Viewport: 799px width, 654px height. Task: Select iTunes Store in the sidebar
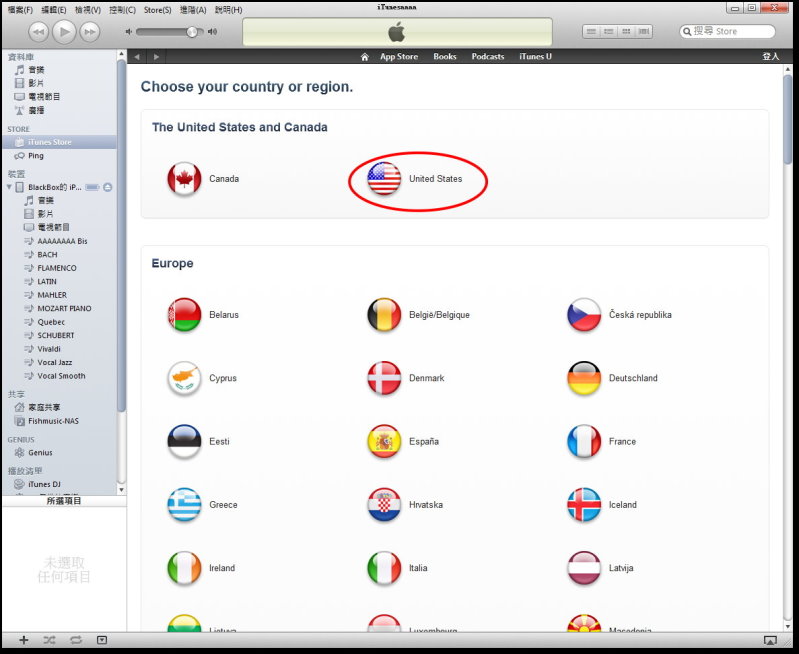pyautogui.click(x=60, y=142)
